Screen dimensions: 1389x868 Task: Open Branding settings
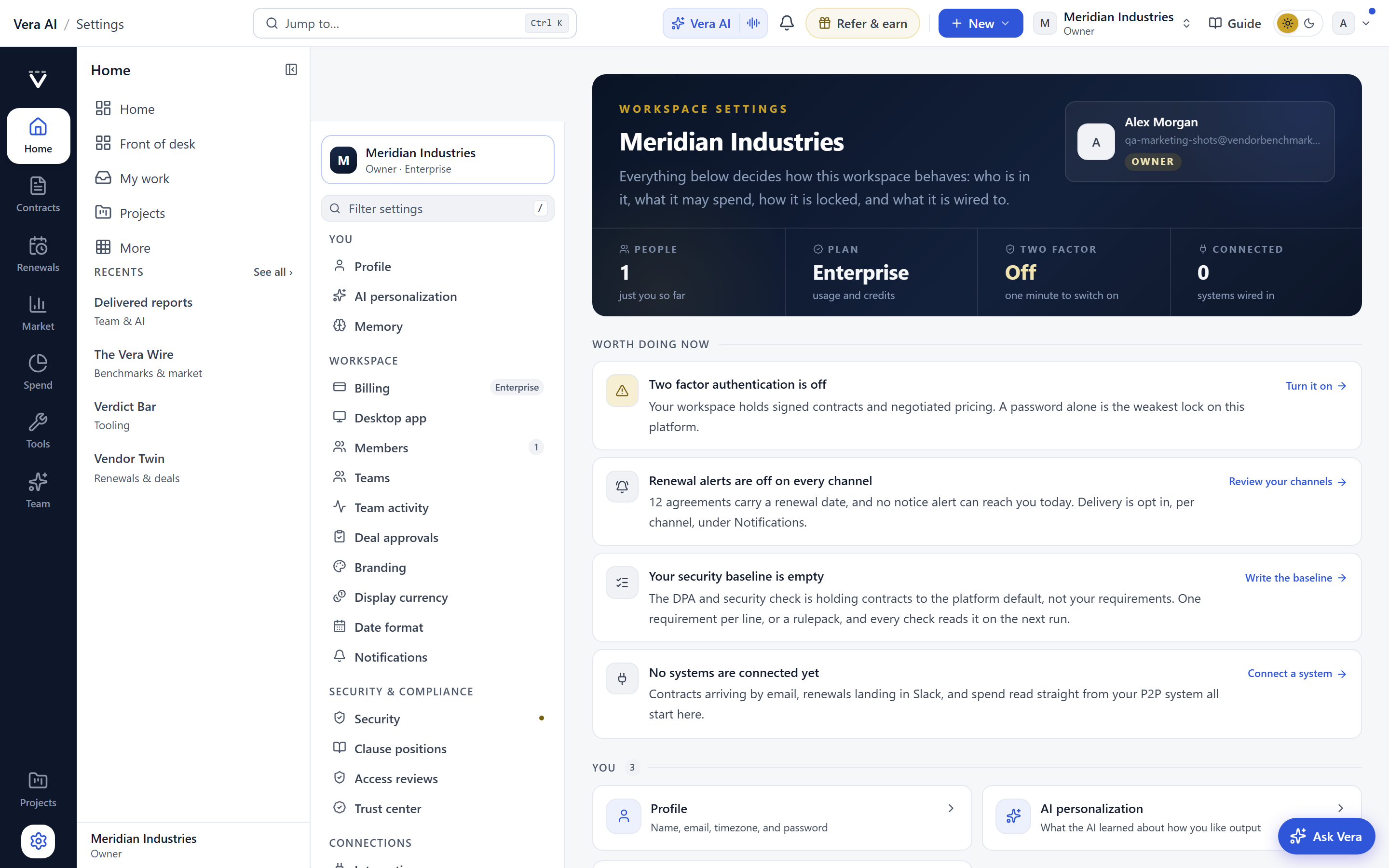coord(437,567)
